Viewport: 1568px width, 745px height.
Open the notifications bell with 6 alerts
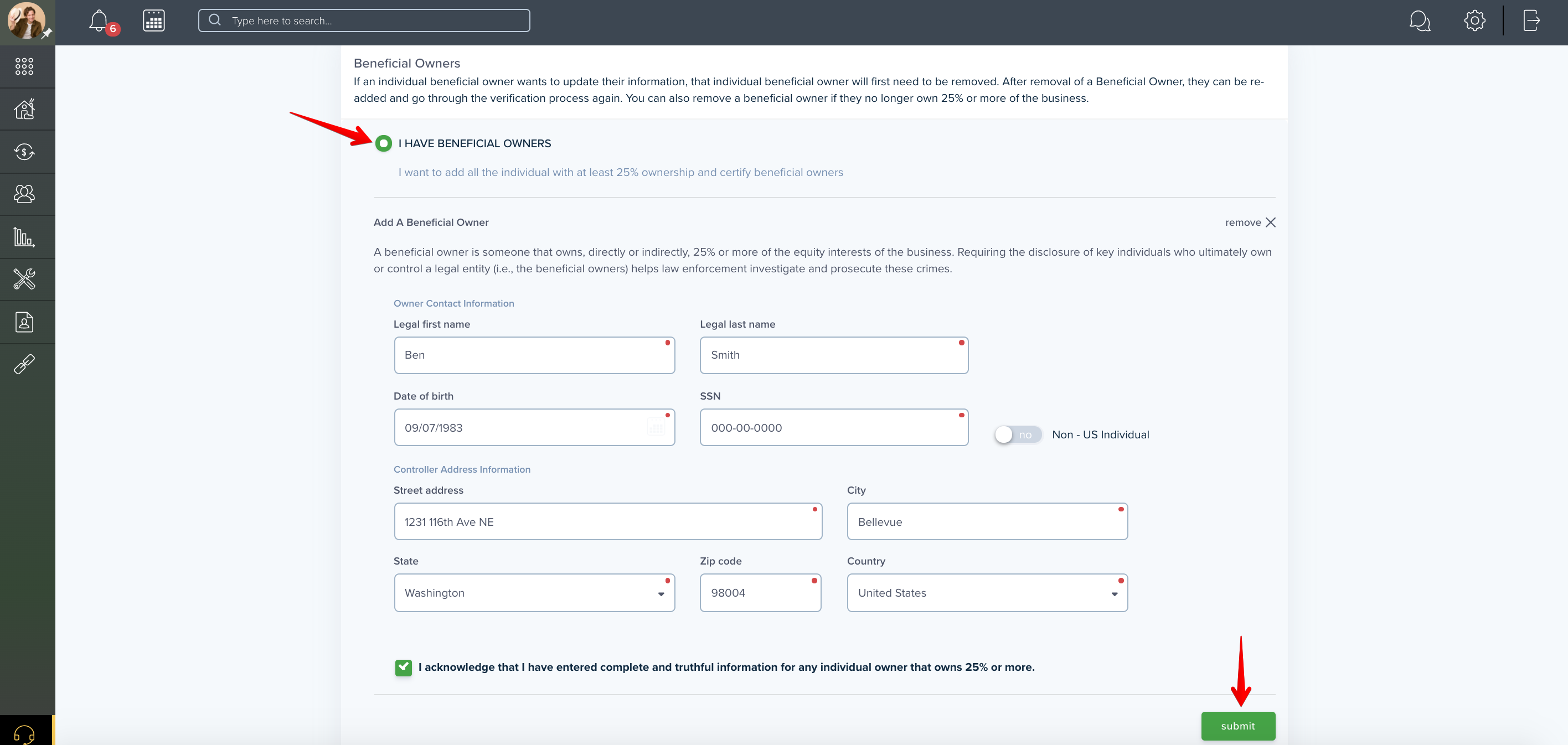coord(99,20)
